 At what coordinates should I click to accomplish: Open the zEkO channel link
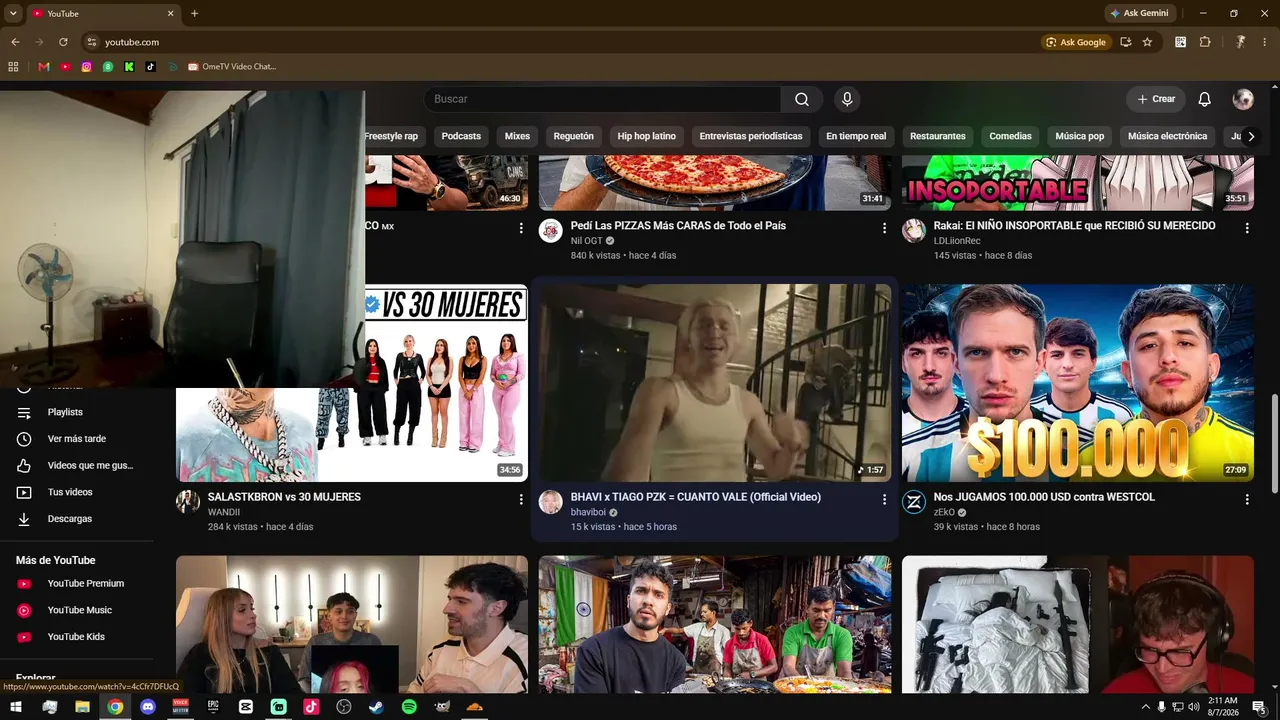pos(945,512)
